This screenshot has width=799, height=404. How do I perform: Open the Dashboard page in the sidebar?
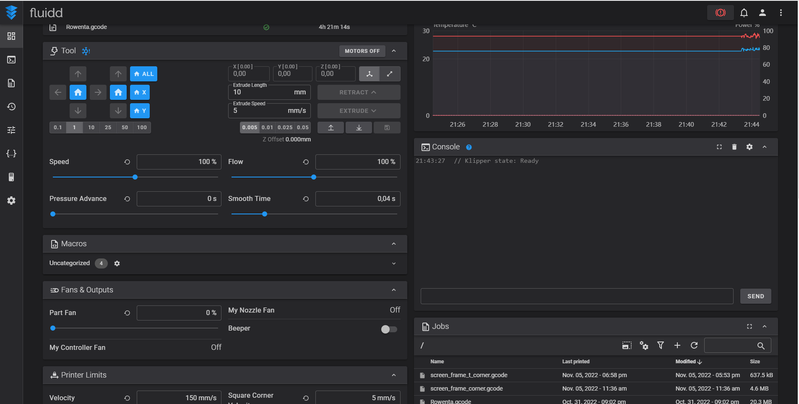(x=11, y=36)
